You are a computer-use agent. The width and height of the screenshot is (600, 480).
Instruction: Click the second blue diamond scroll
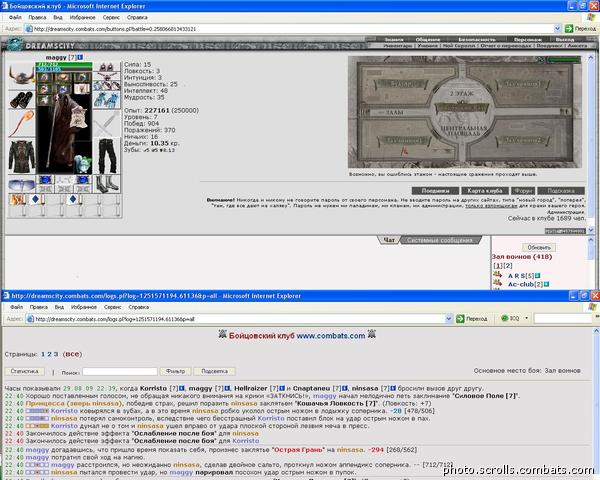(73, 199)
